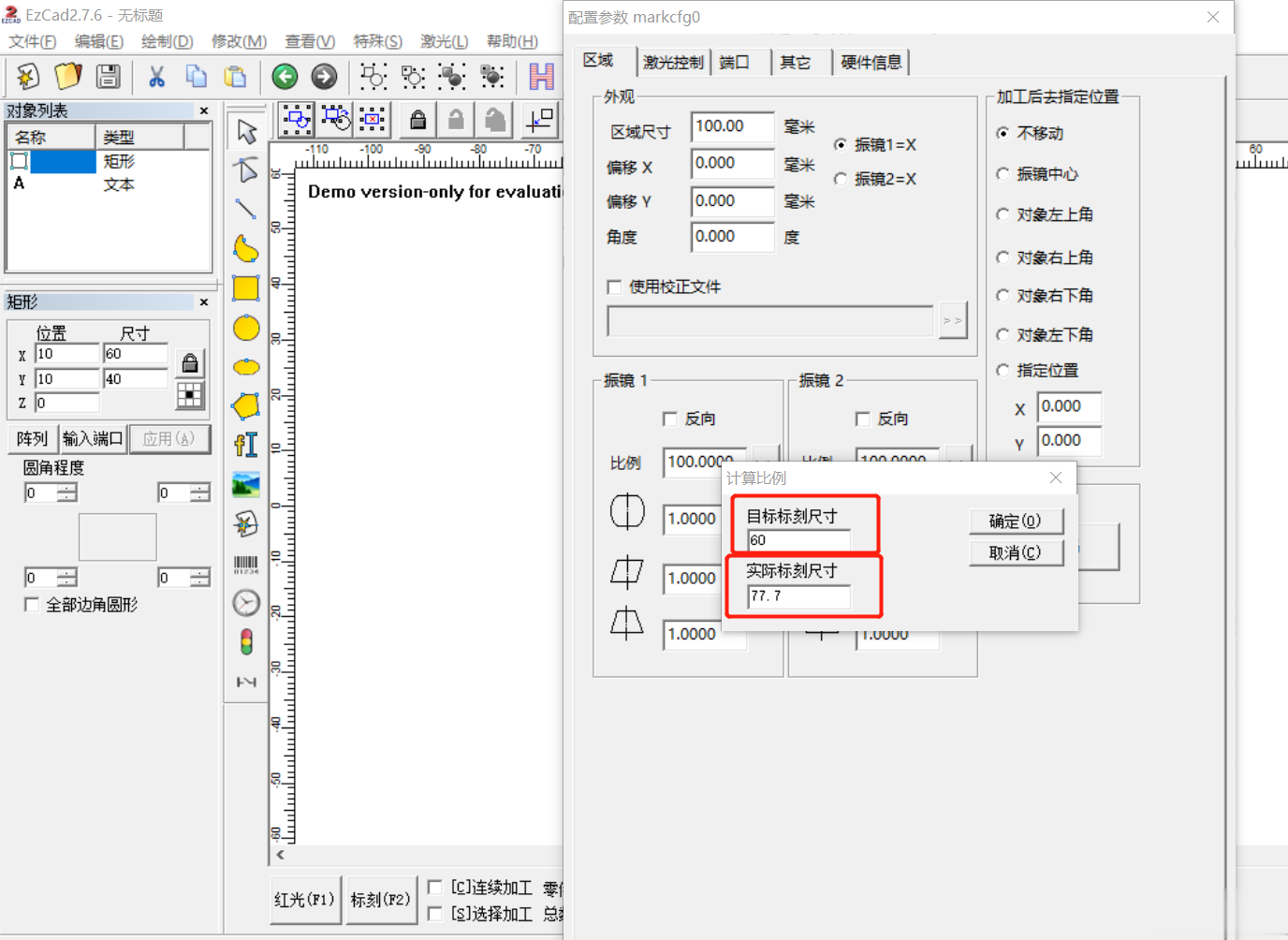Viewport: 1288px width, 940px height.
Task: Click the 输入端口 button
Action: [x=93, y=439]
